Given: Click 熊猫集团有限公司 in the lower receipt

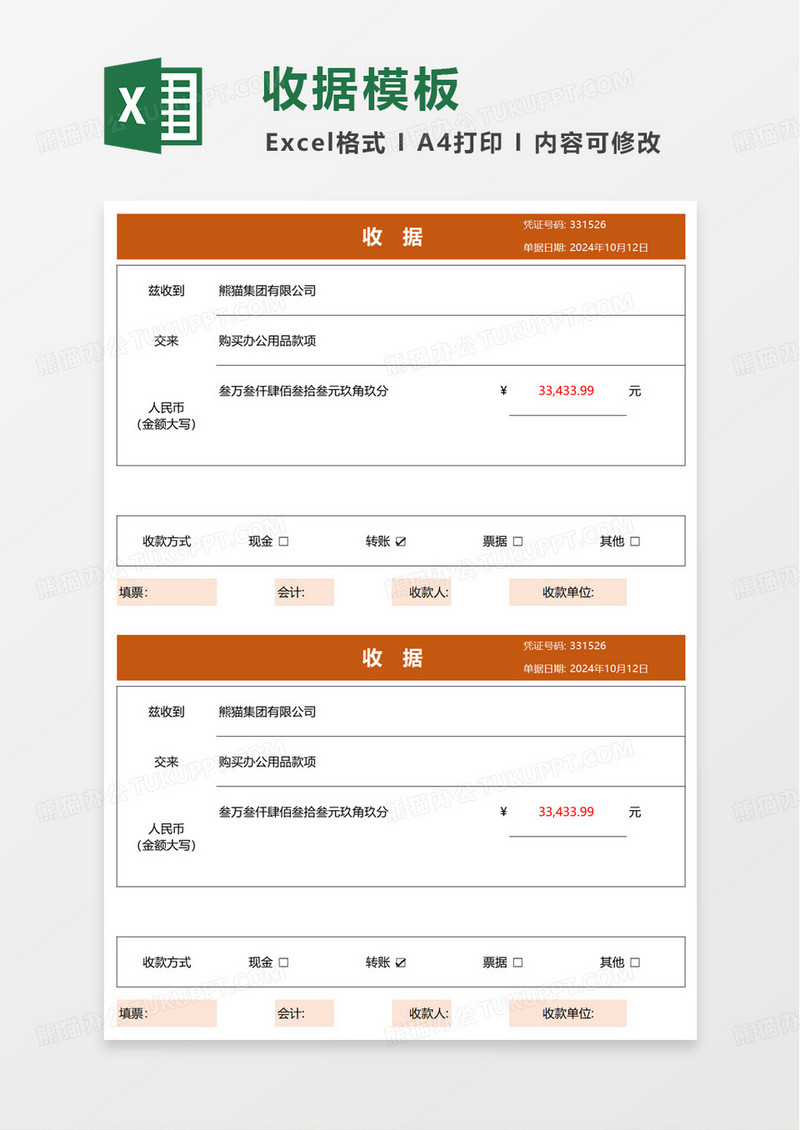Looking at the screenshot, I should 267,711.
